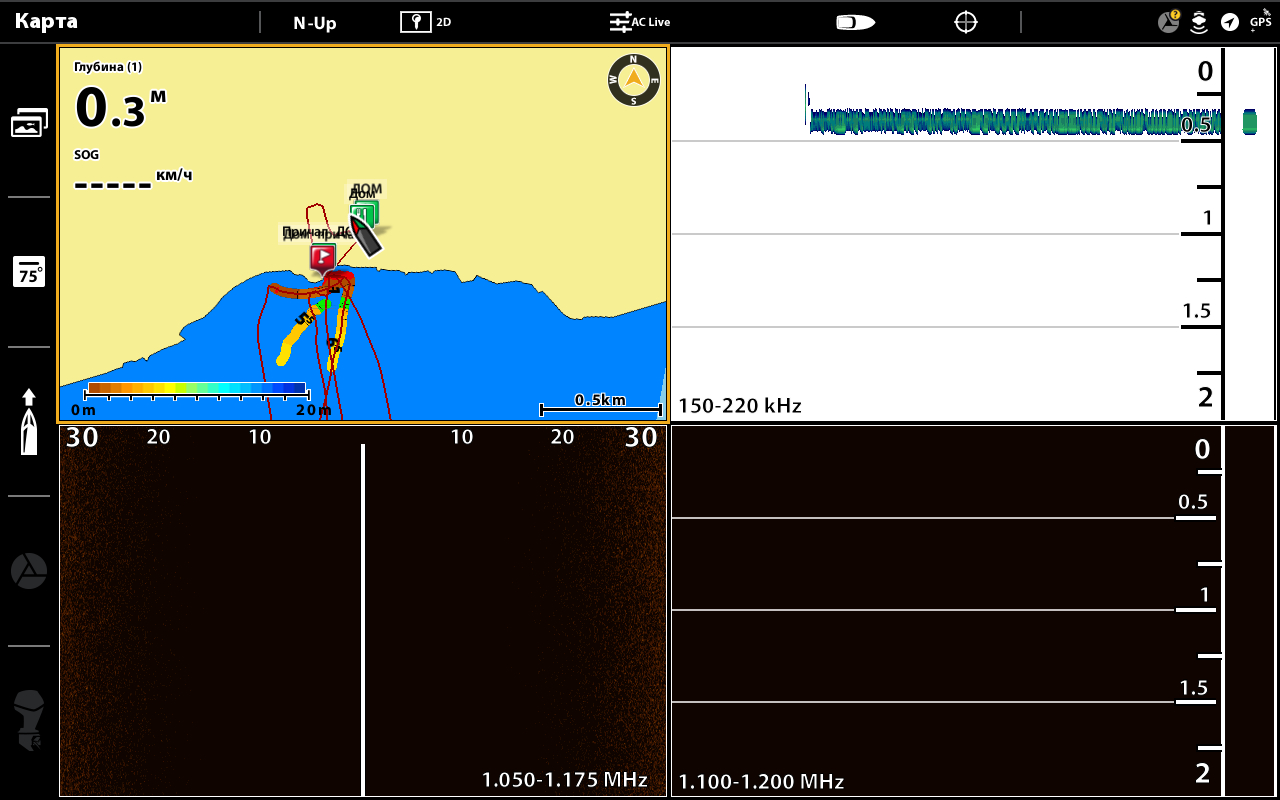Click the depth color scale bar

196,388
